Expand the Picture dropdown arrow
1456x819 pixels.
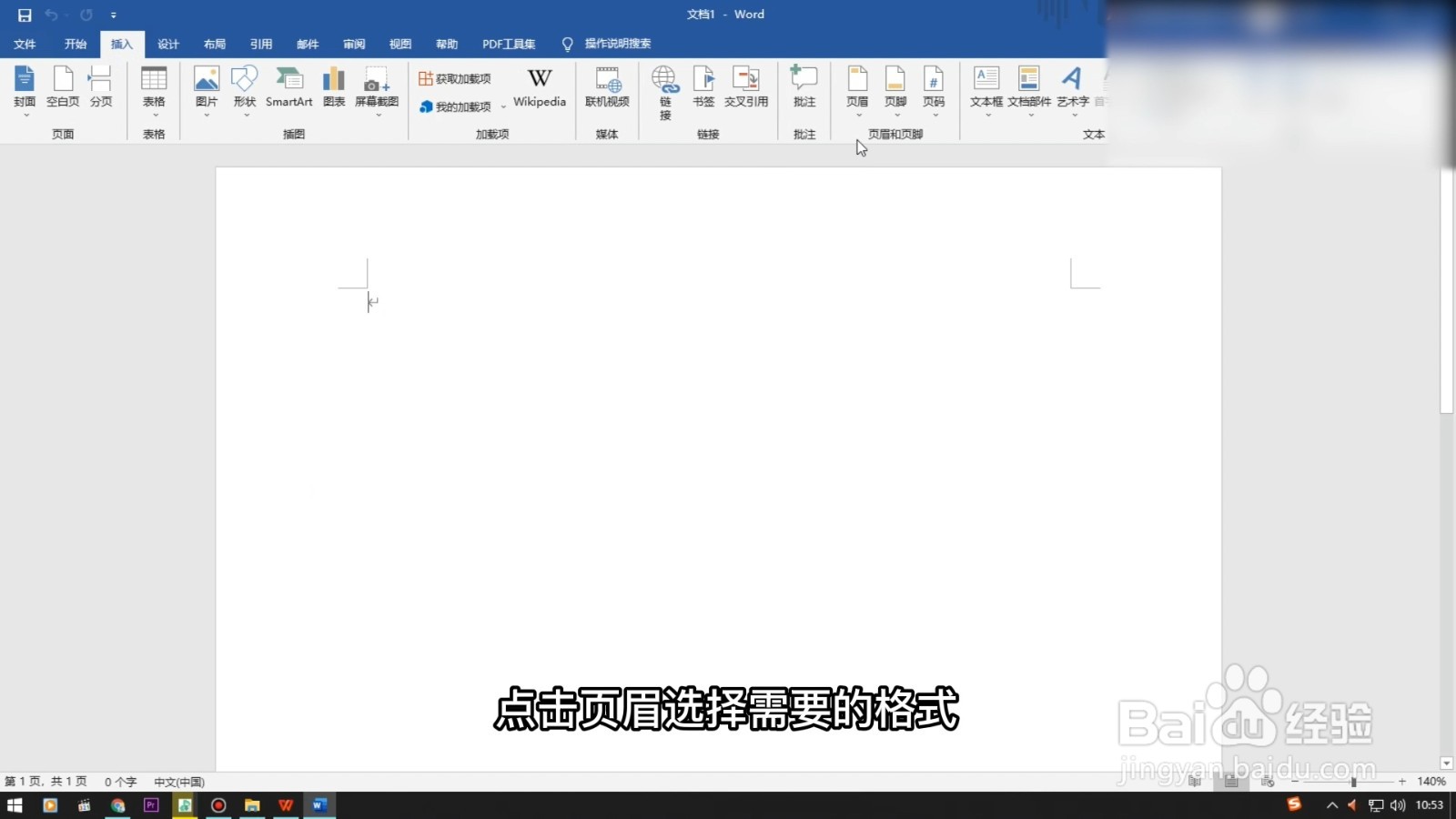point(207,116)
